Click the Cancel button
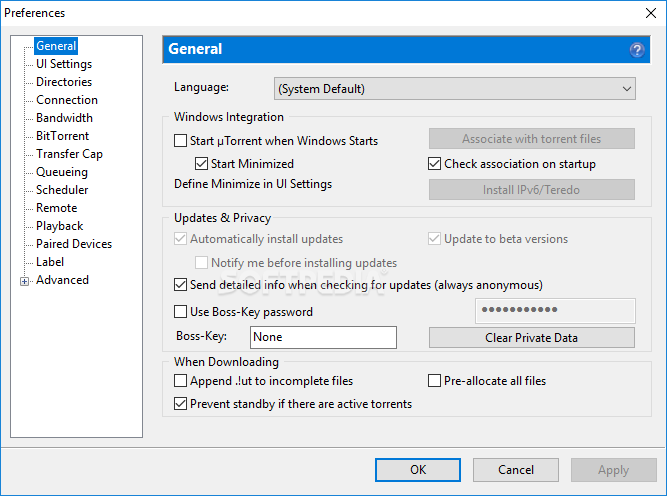667x496 pixels. click(x=516, y=470)
